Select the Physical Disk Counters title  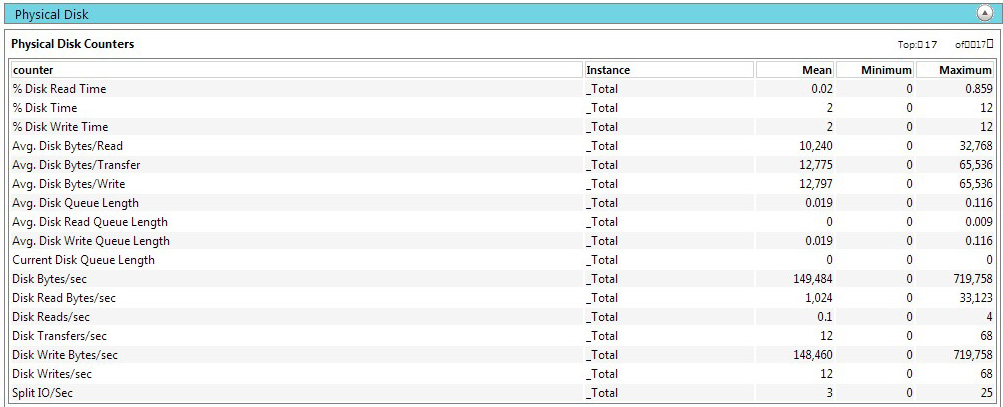tap(73, 44)
